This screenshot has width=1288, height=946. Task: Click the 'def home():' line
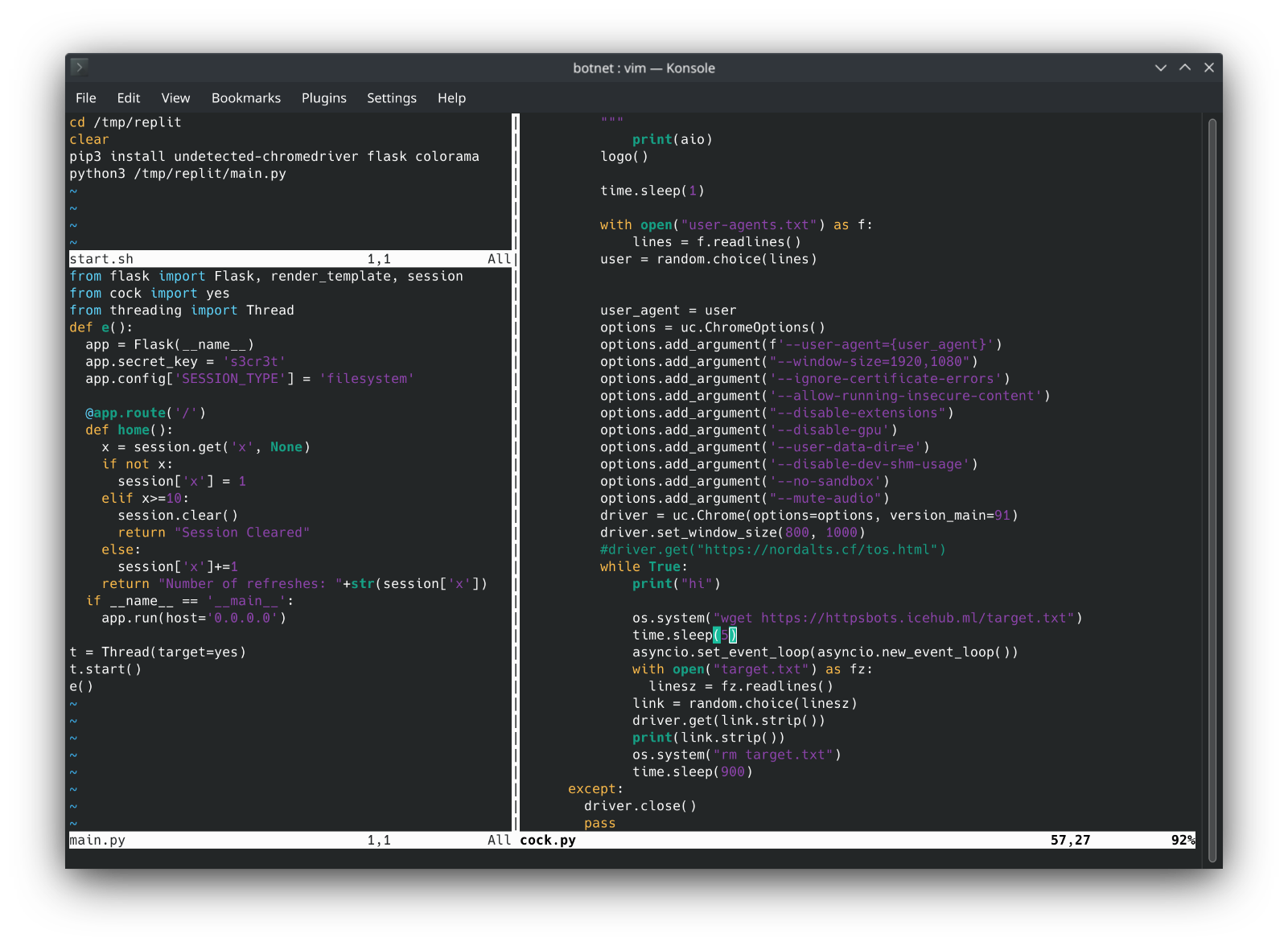tap(130, 430)
